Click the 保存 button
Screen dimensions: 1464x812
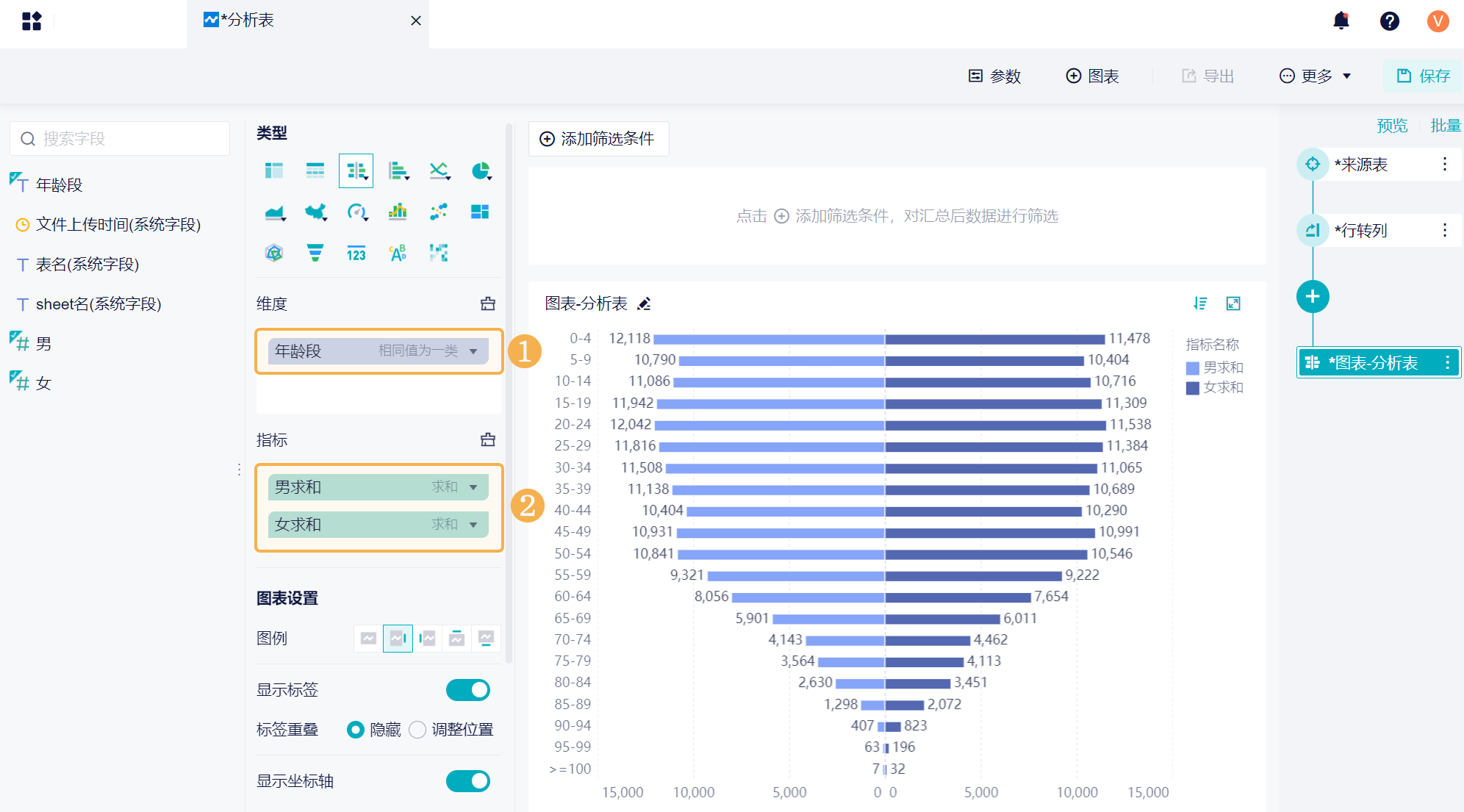pos(1424,76)
